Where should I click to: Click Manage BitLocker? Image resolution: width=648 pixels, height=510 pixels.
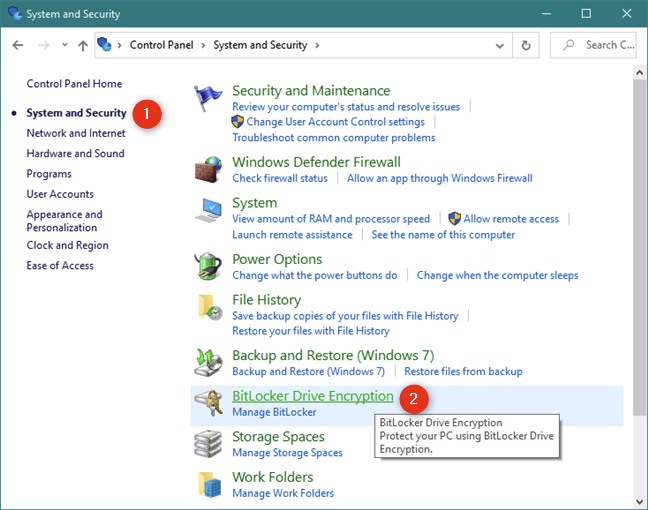[274, 412]
